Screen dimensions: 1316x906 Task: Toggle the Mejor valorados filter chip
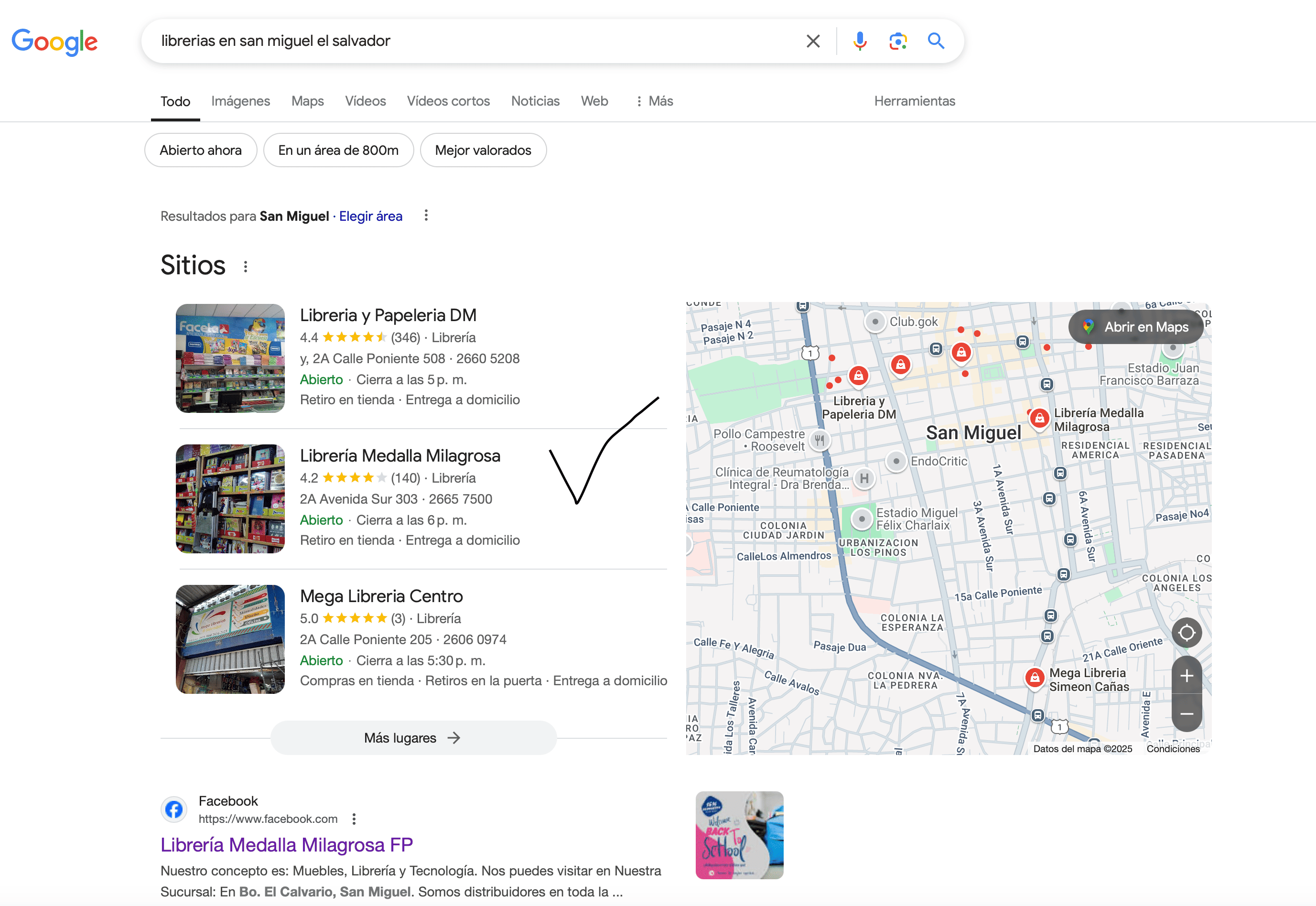coord(483,150)
